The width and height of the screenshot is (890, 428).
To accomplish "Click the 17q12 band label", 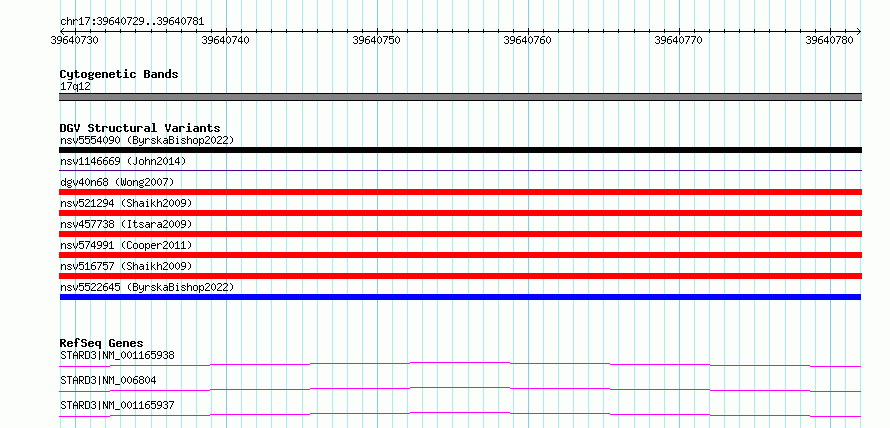I will click(x=75, y=87).
